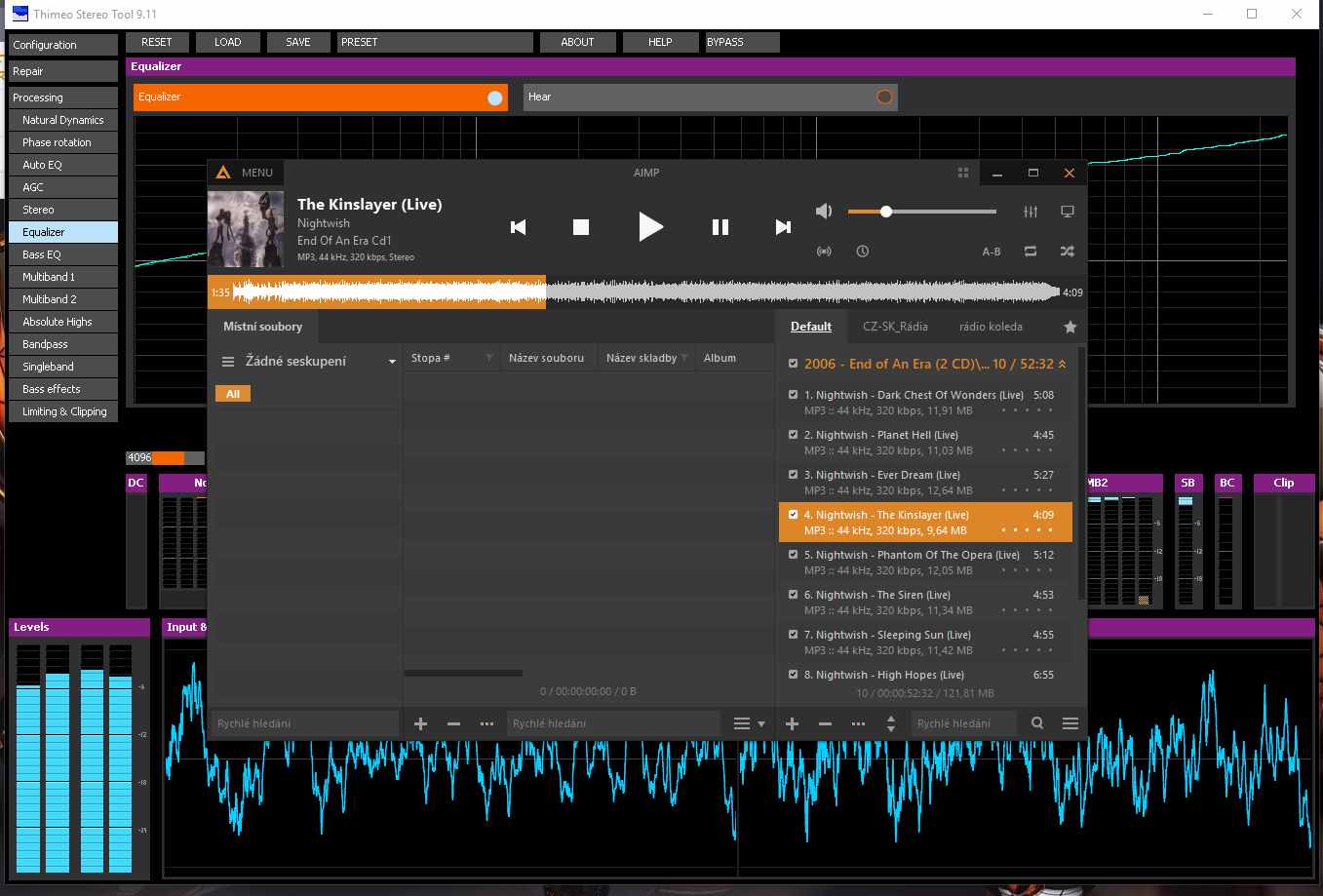Screen dimensions: 1323x896
Task: Skip to the next track
Action: 782,227
